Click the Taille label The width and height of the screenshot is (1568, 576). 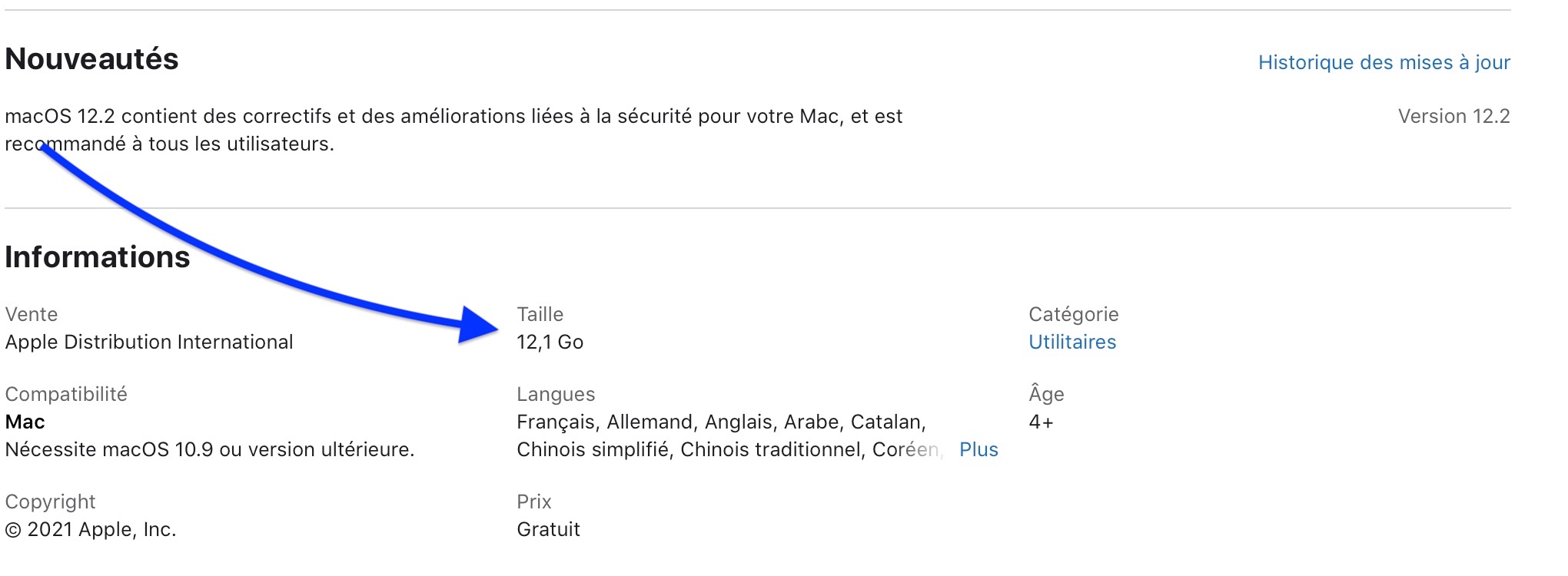(540, 314)
